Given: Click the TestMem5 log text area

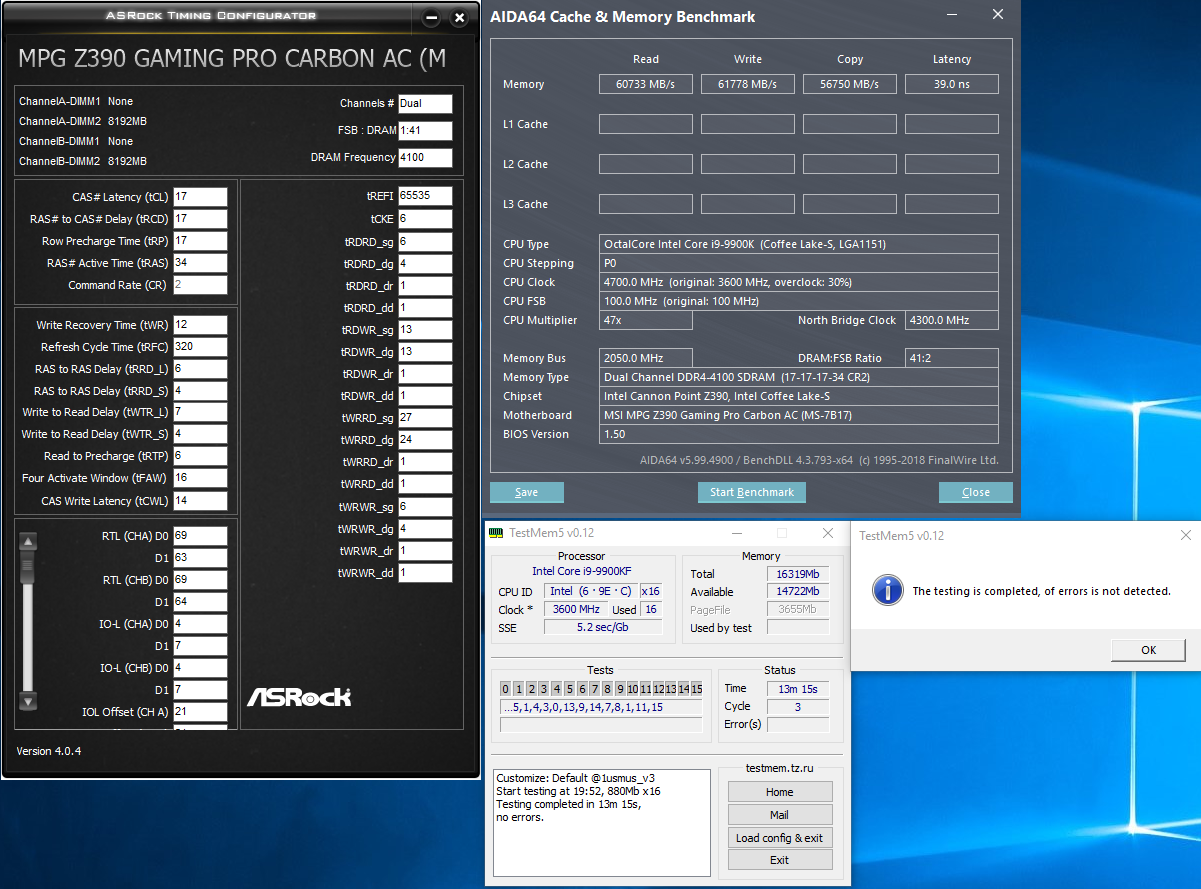Looking at the screenshot, I should (x=602, y=822).
